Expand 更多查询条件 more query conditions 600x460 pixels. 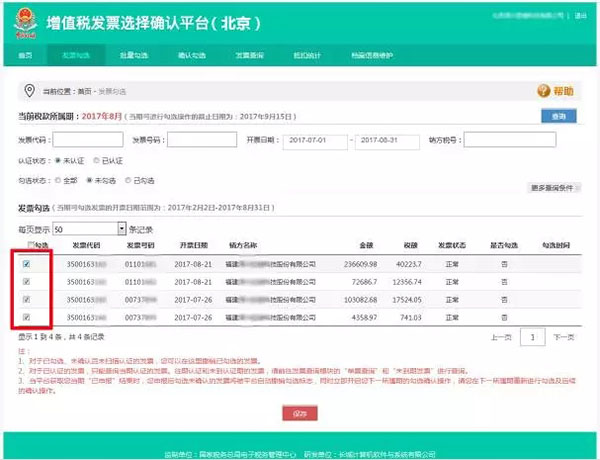(x=555, y=188)
